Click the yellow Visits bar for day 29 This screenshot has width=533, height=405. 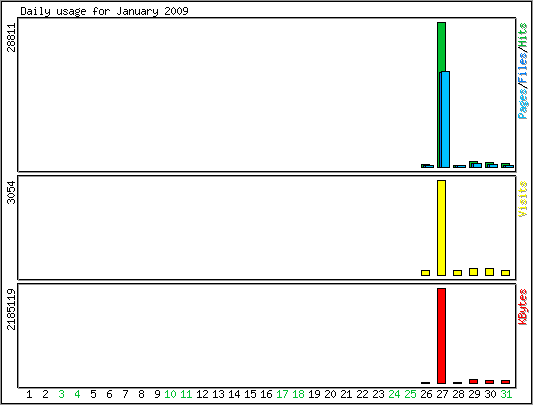[473, 272]
